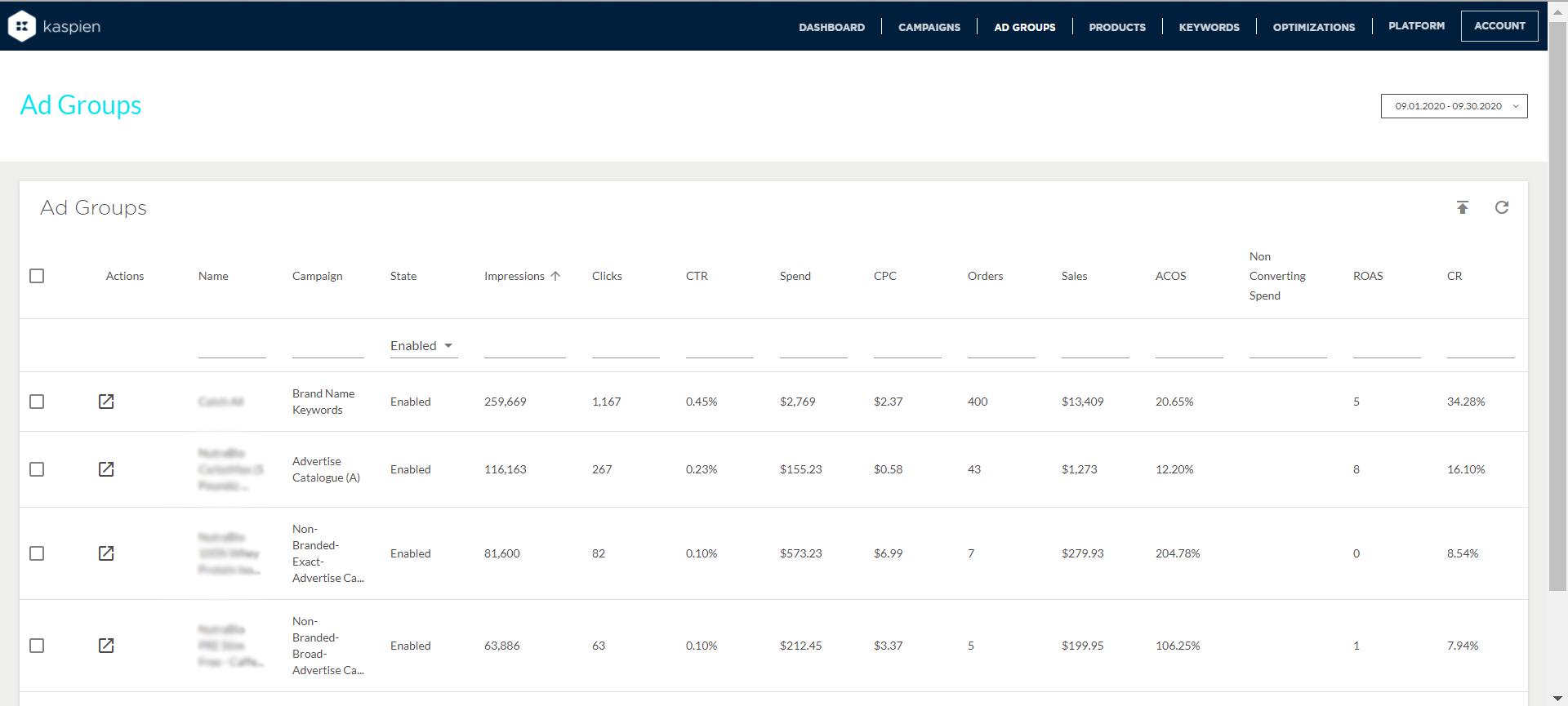This screenshot has width=1568, height=706.
Task: Click the Clicks filter input field
Action: [626, 347]
